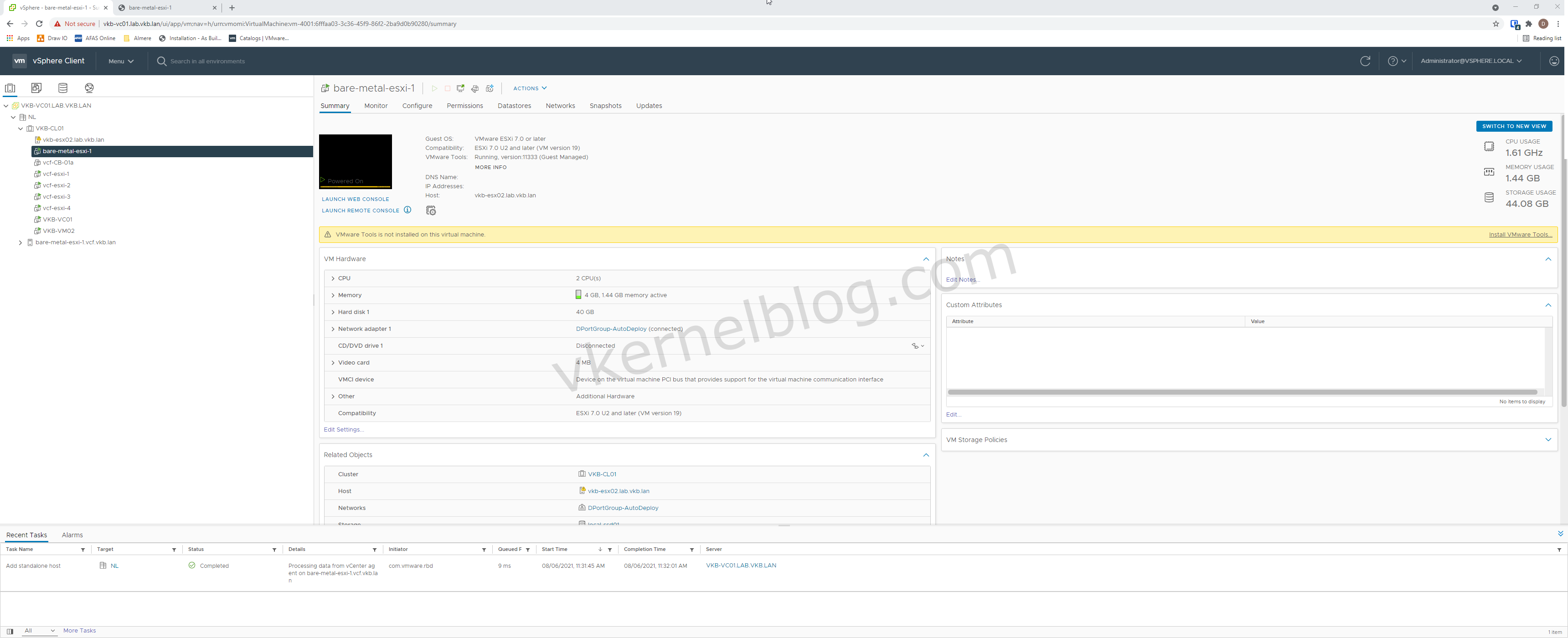1568x638 pixels.
Task: Open the VMs and Templates inventory view
Action: [x=36, y=87]
